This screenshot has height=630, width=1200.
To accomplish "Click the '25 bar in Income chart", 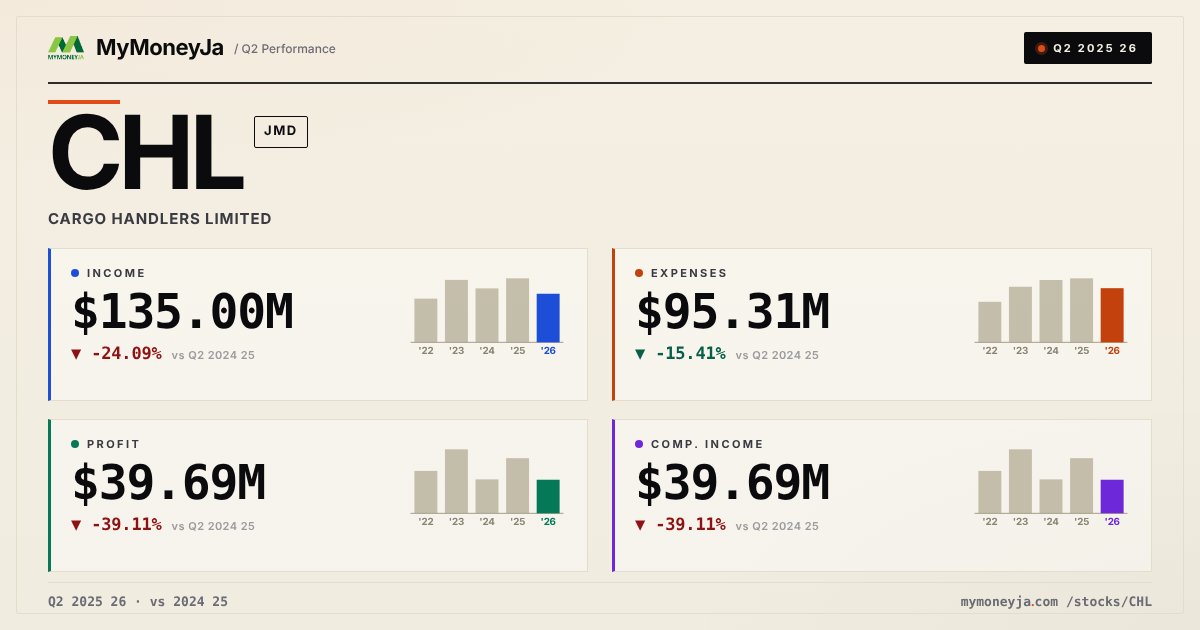I will (517, 310).
